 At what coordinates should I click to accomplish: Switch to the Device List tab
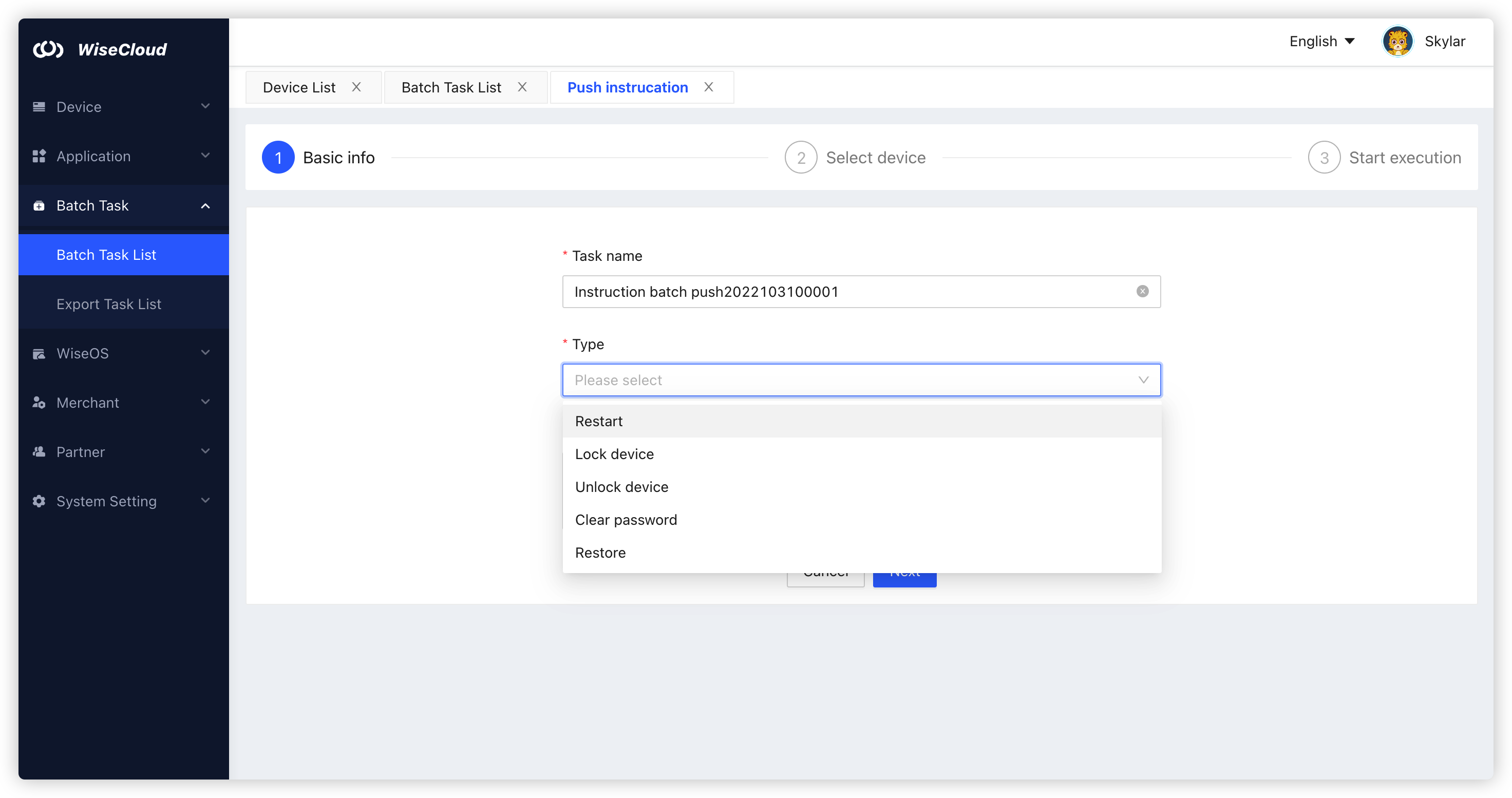(299, 87)
